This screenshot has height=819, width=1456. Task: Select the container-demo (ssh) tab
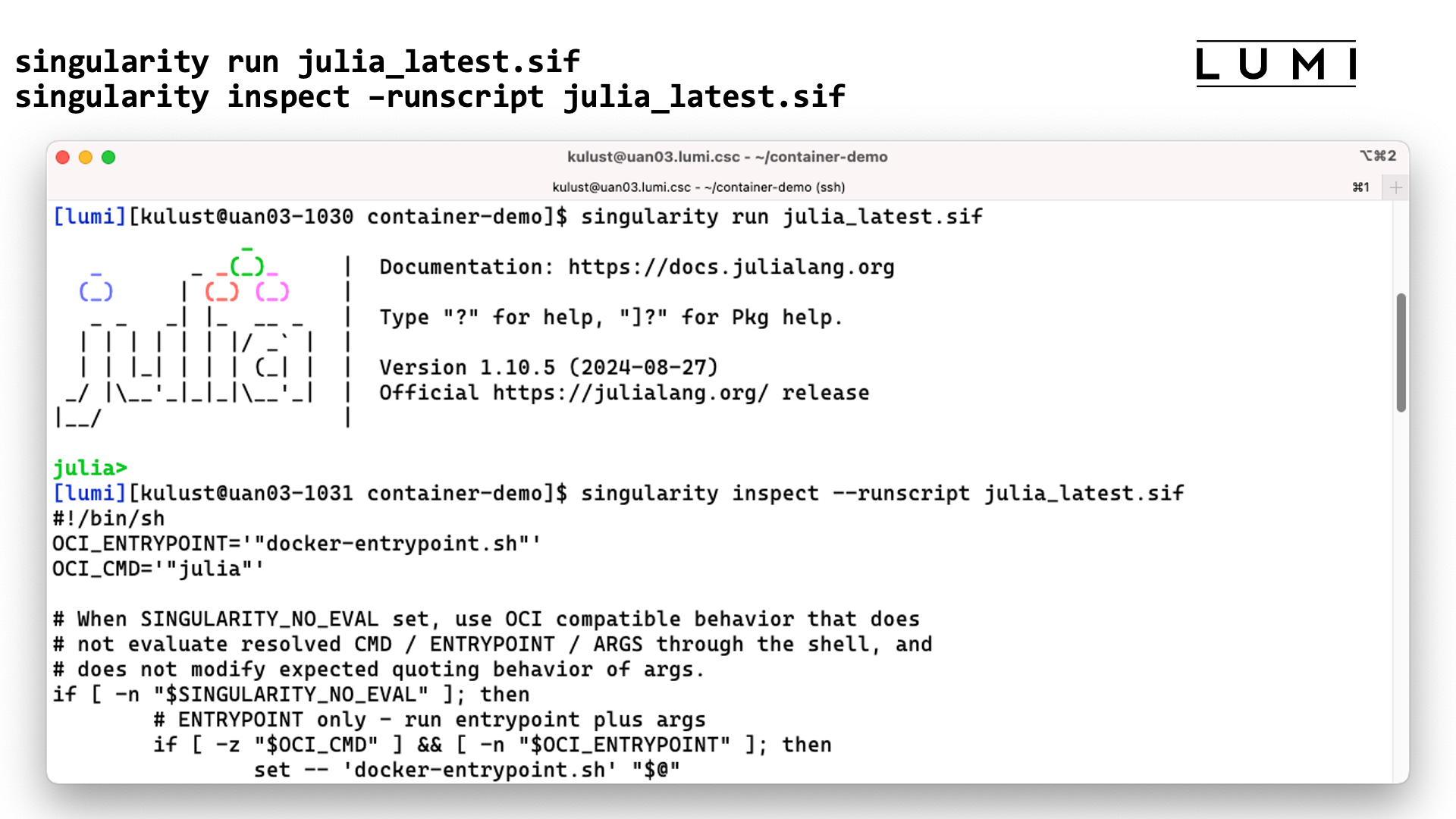click(x=698, y=187)
